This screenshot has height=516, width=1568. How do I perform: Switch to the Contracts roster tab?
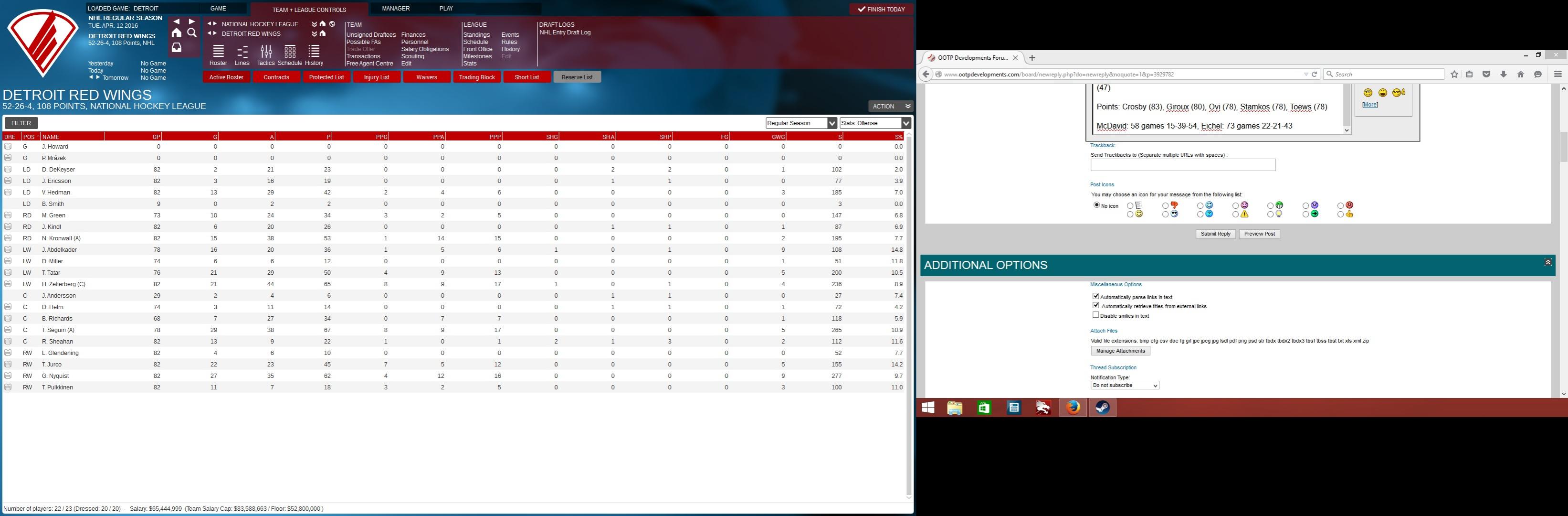tap(276, 77)
